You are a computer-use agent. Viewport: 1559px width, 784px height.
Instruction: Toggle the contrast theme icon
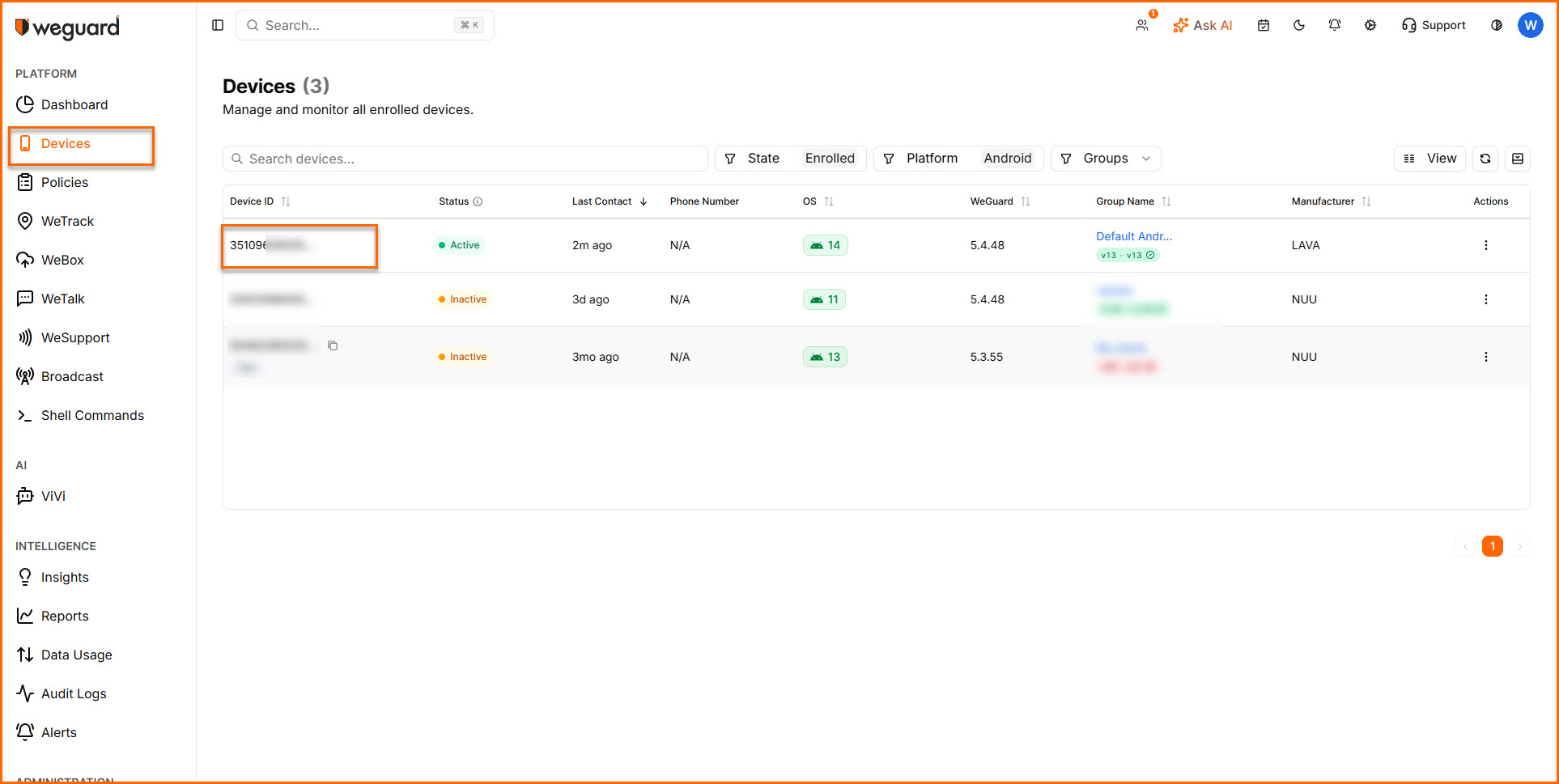1496,25
